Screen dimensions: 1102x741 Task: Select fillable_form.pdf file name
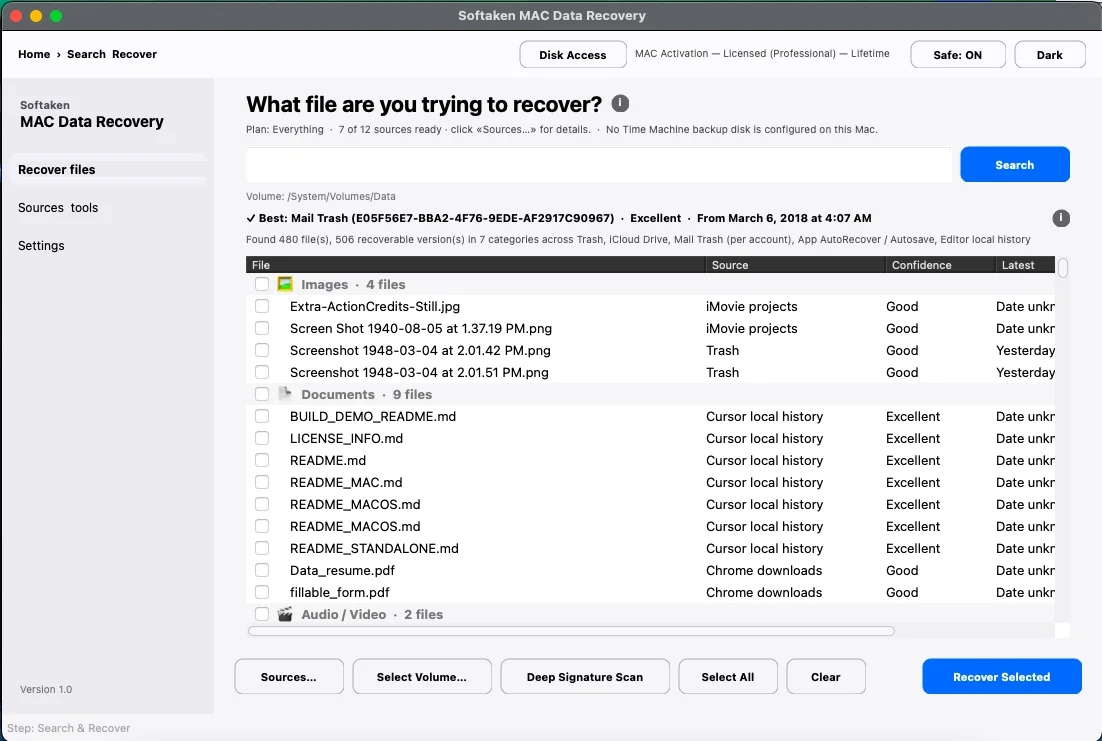point(339,591)
